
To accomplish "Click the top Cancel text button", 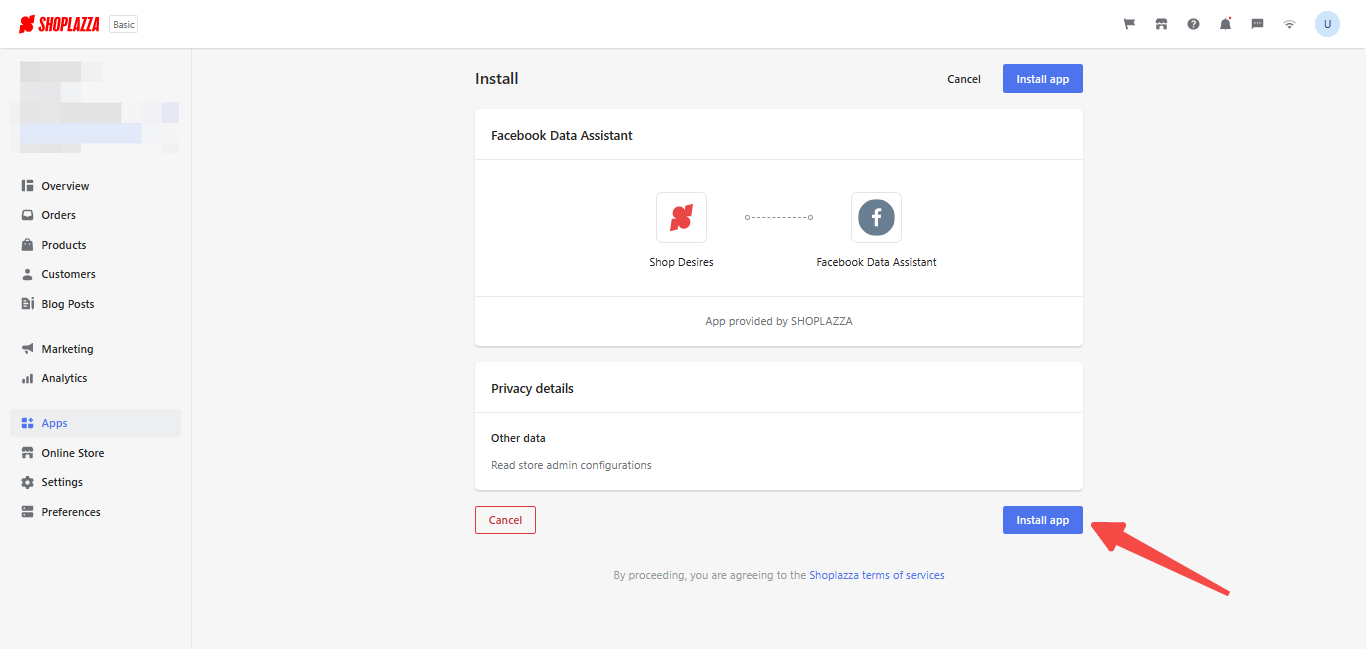I will (x=964, y=79).
